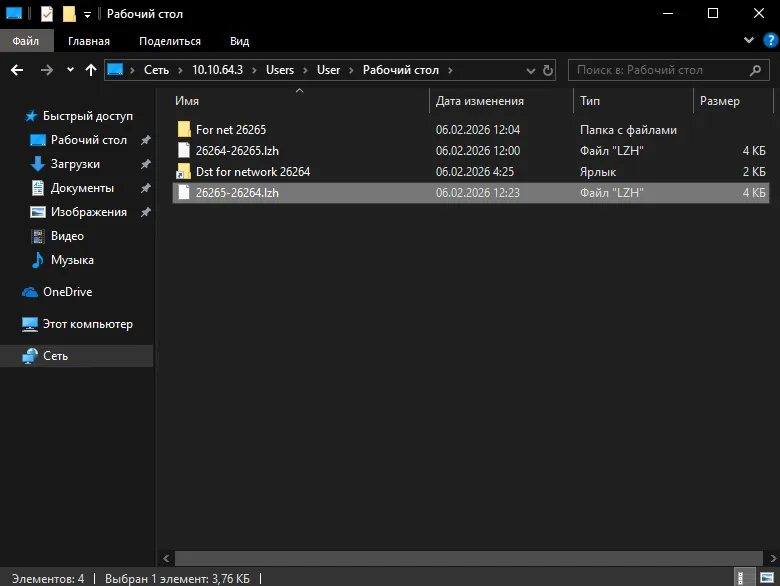Go back with the left arrow
Screen dimensions: 780x586
[x=17, y=70]
